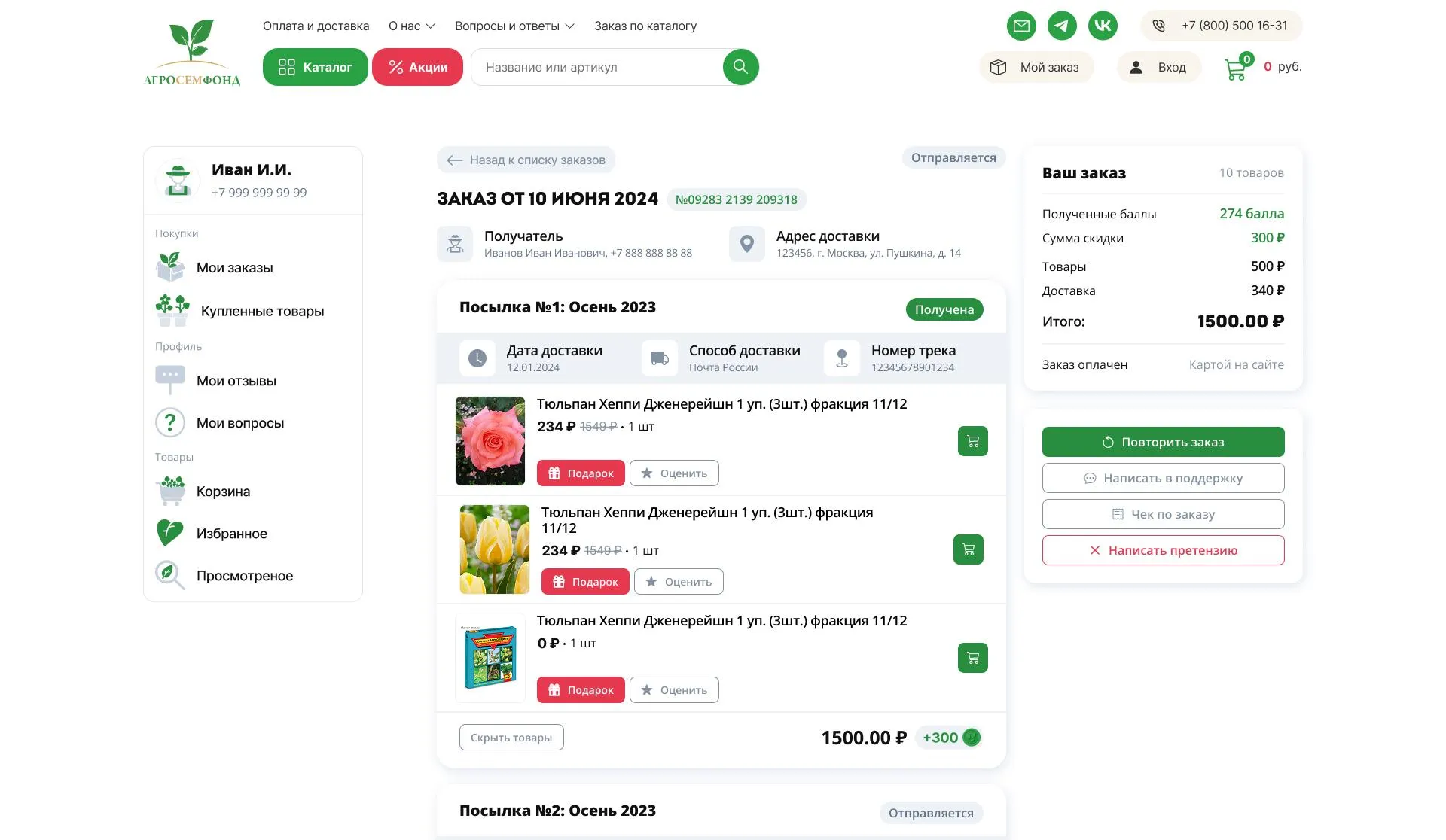Click the search field «Название или артикул»
This screenshot has width=1446, height=840.
[596, 68]
